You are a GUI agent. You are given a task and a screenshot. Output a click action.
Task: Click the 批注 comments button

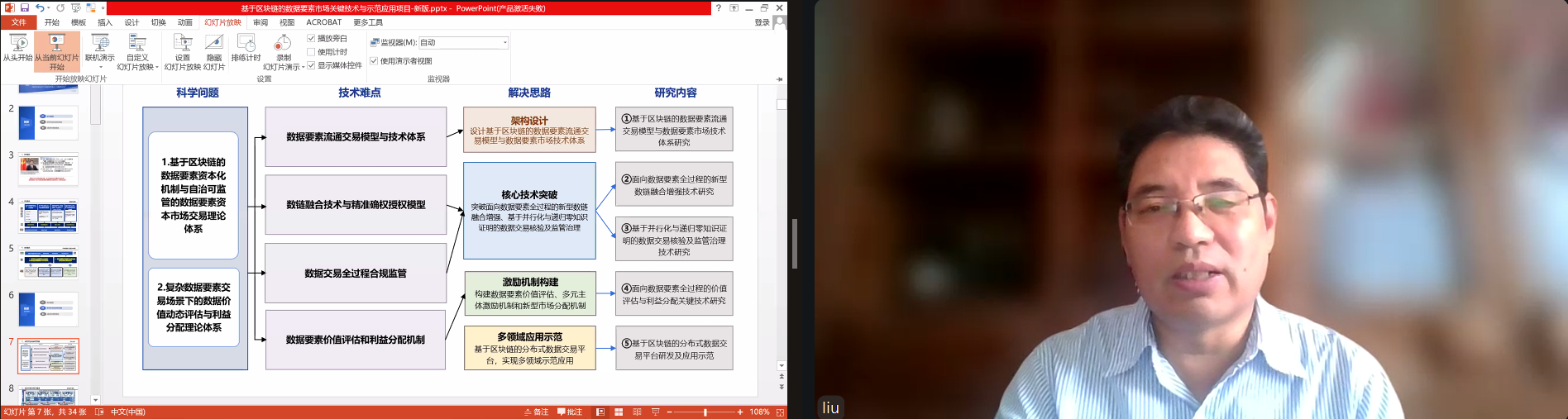pos(570,412)
